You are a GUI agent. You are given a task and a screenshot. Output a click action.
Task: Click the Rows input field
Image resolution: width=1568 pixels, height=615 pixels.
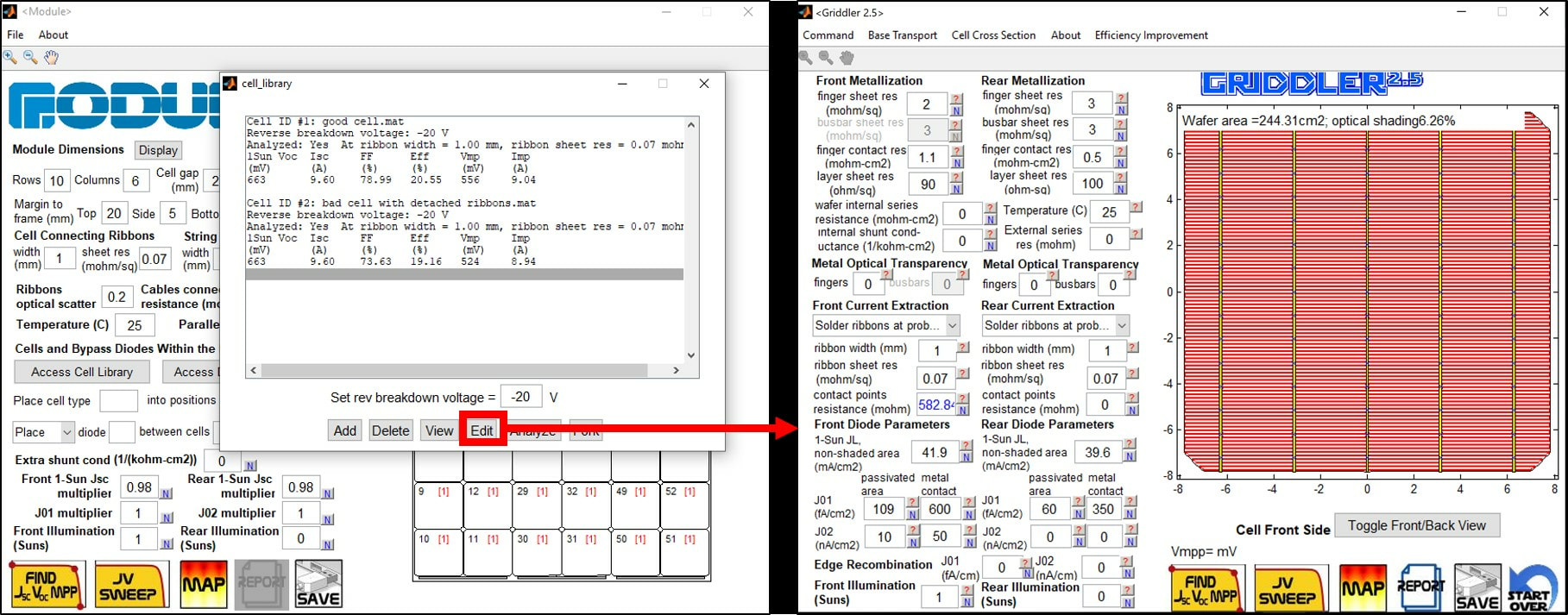[57, 180]
